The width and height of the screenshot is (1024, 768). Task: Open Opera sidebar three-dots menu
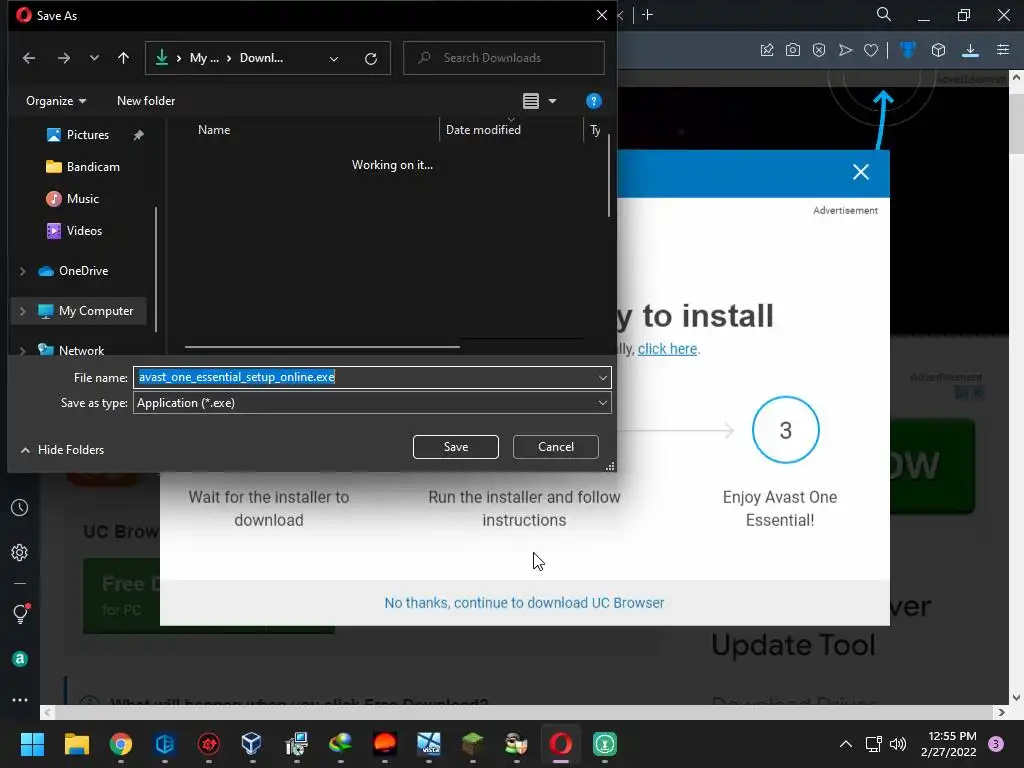pos(20,700)
